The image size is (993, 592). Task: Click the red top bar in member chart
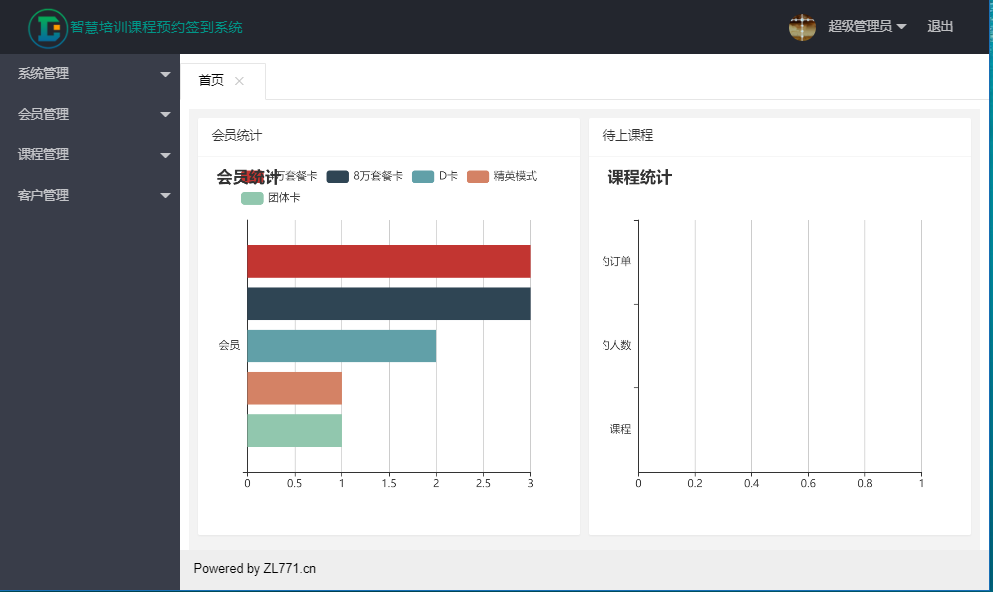tap(388, 261)
